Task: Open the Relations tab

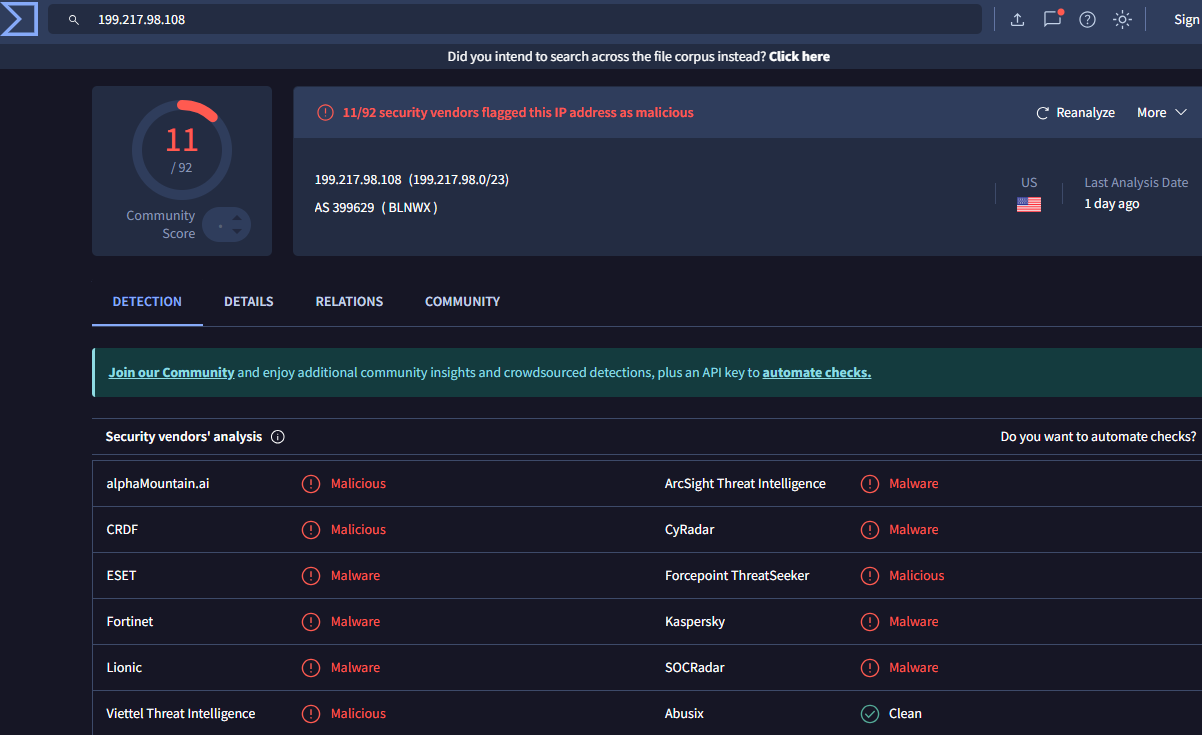Action: point(349,301)
